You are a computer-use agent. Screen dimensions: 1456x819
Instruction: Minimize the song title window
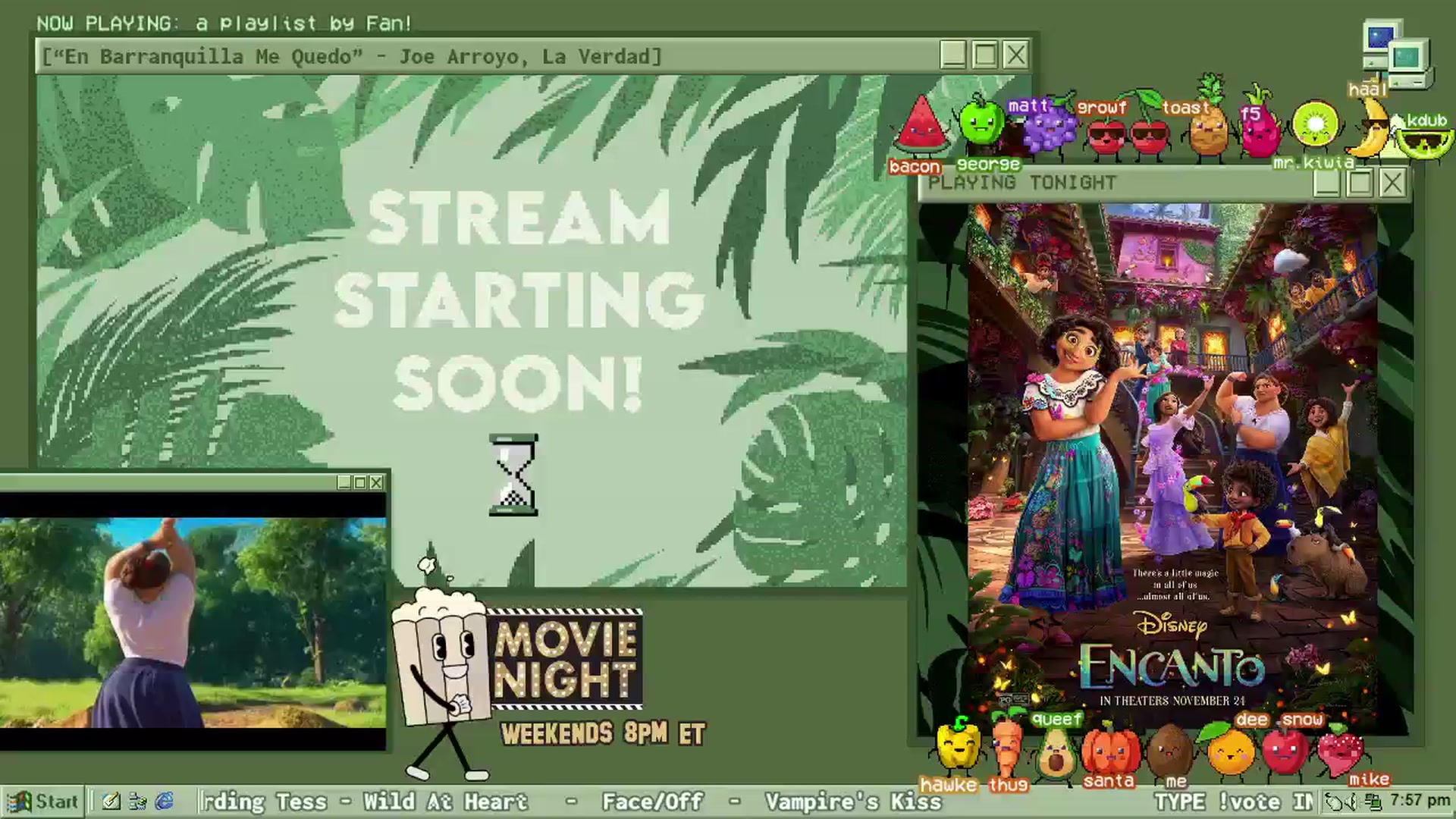pos(953,55)
